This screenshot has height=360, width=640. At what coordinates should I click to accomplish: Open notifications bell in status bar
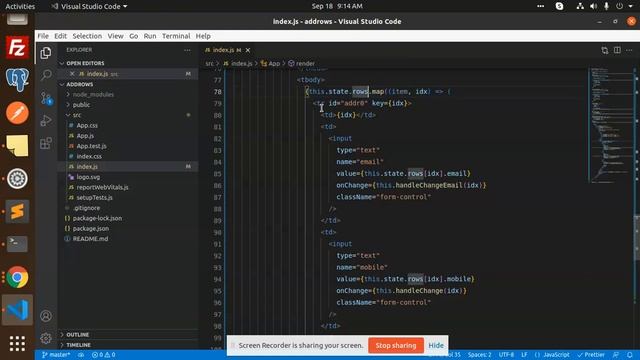pos(630,355)
